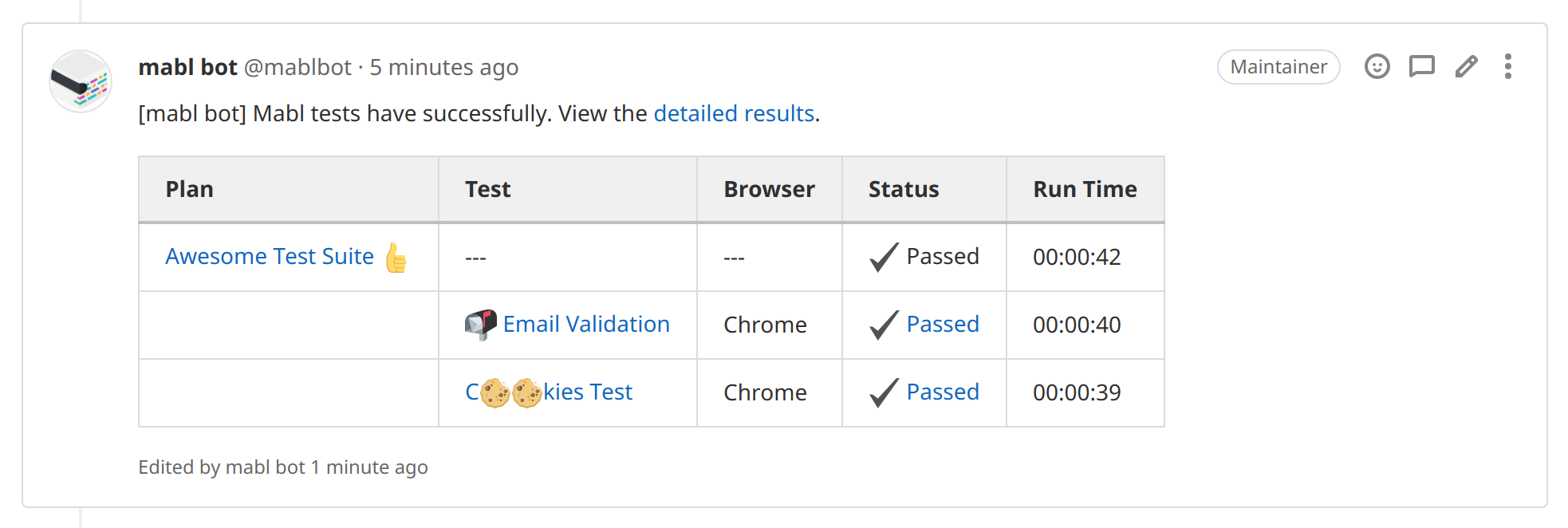
Task: Click the thumbs up emoji beside Awesome Test Suite
Action: [396, 257]
